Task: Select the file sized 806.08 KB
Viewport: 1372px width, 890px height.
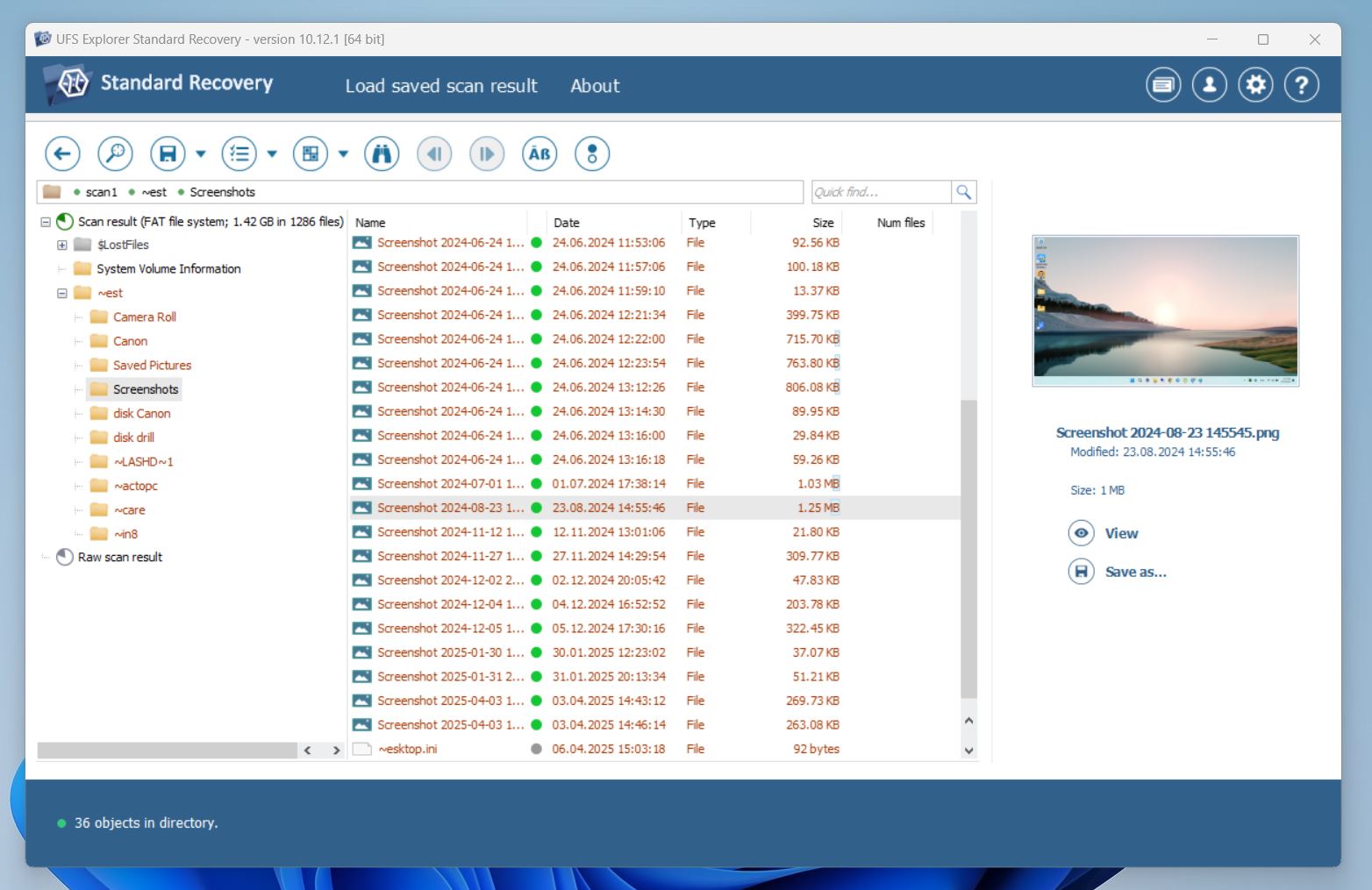Action: coord(654,388)
